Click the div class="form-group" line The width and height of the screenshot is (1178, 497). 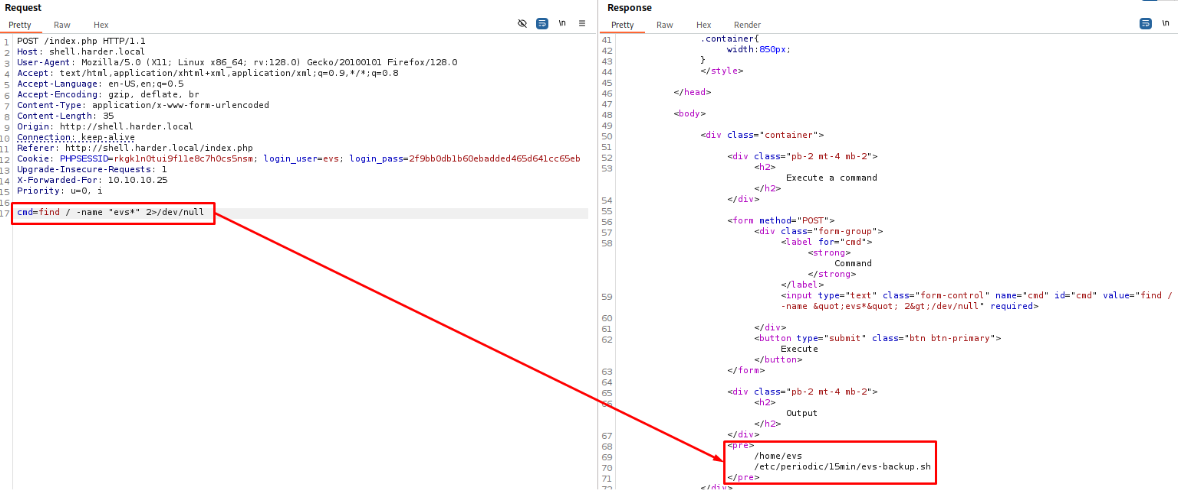point(819,232)
